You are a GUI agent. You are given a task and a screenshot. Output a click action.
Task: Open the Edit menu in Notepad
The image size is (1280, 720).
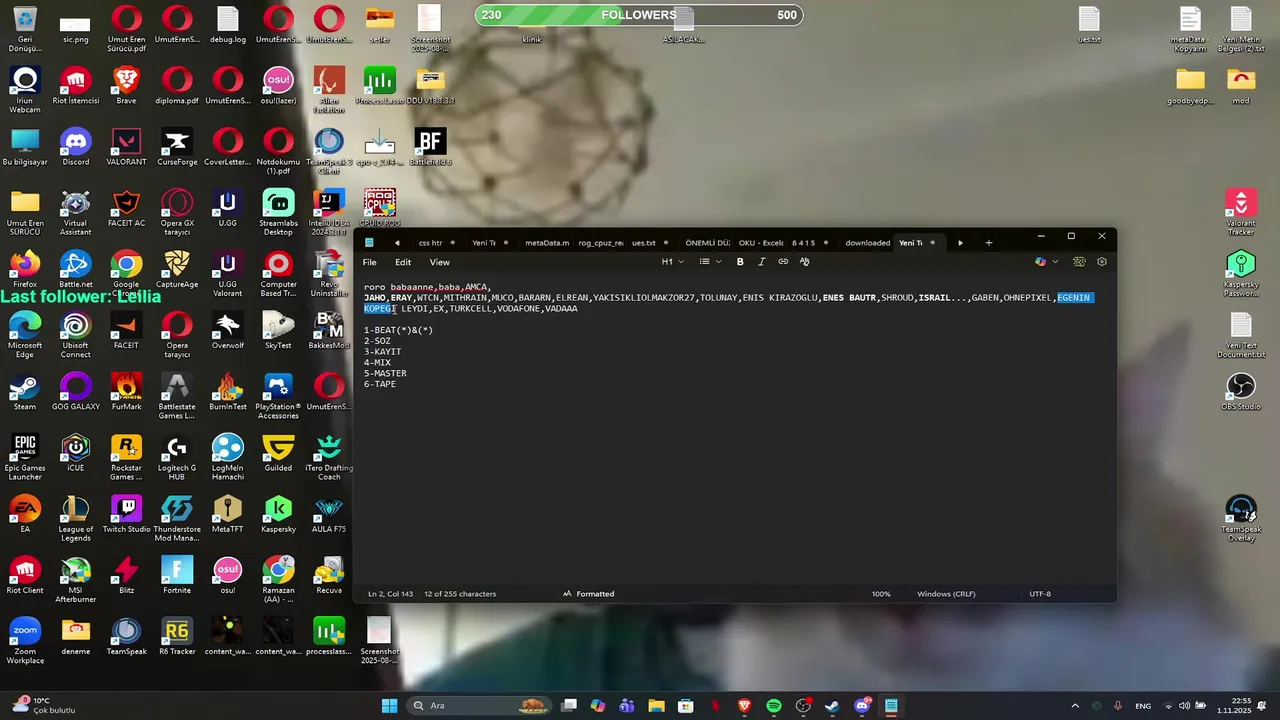click(x=403, y=262)
